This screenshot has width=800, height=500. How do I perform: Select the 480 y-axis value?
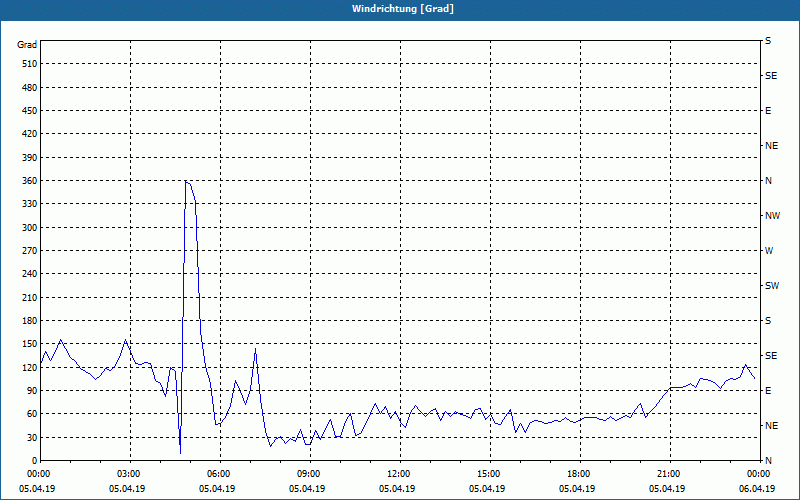coord(30,88)
